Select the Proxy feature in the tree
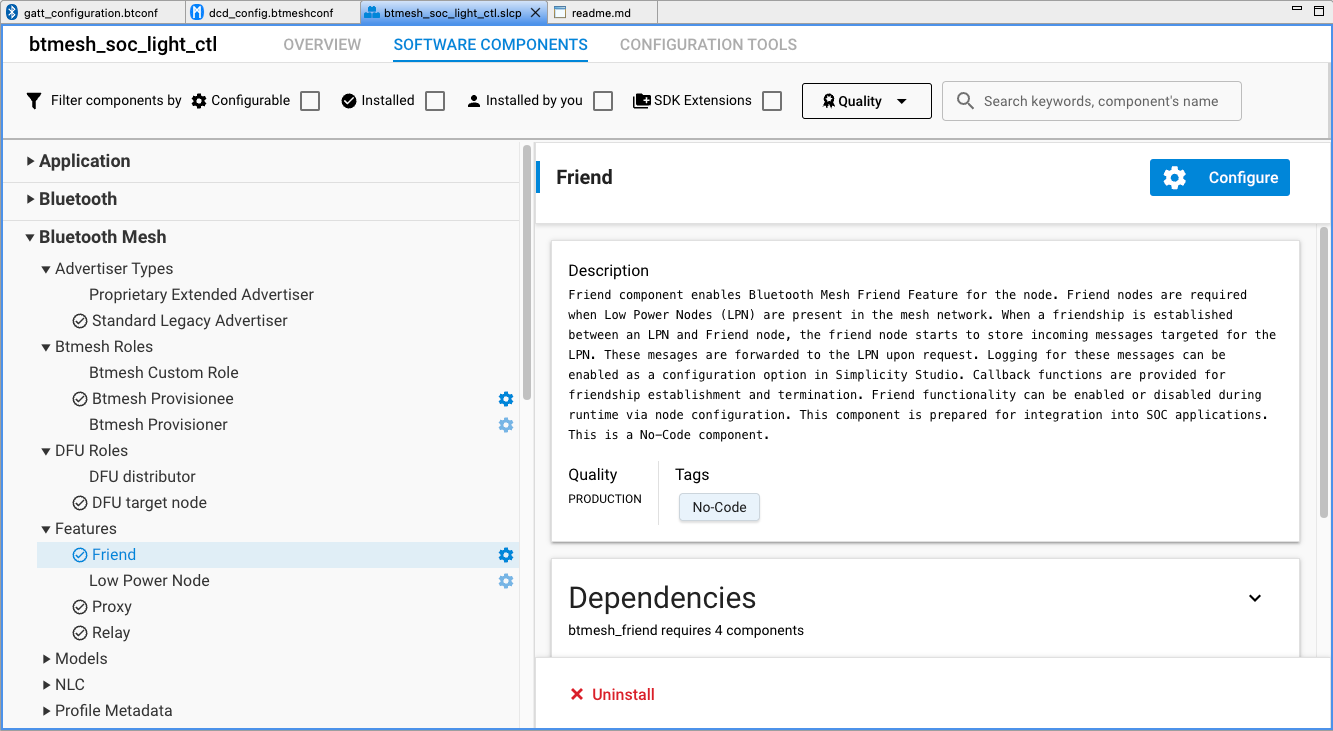The image size is (1333, 731). [x=110, y=606]
